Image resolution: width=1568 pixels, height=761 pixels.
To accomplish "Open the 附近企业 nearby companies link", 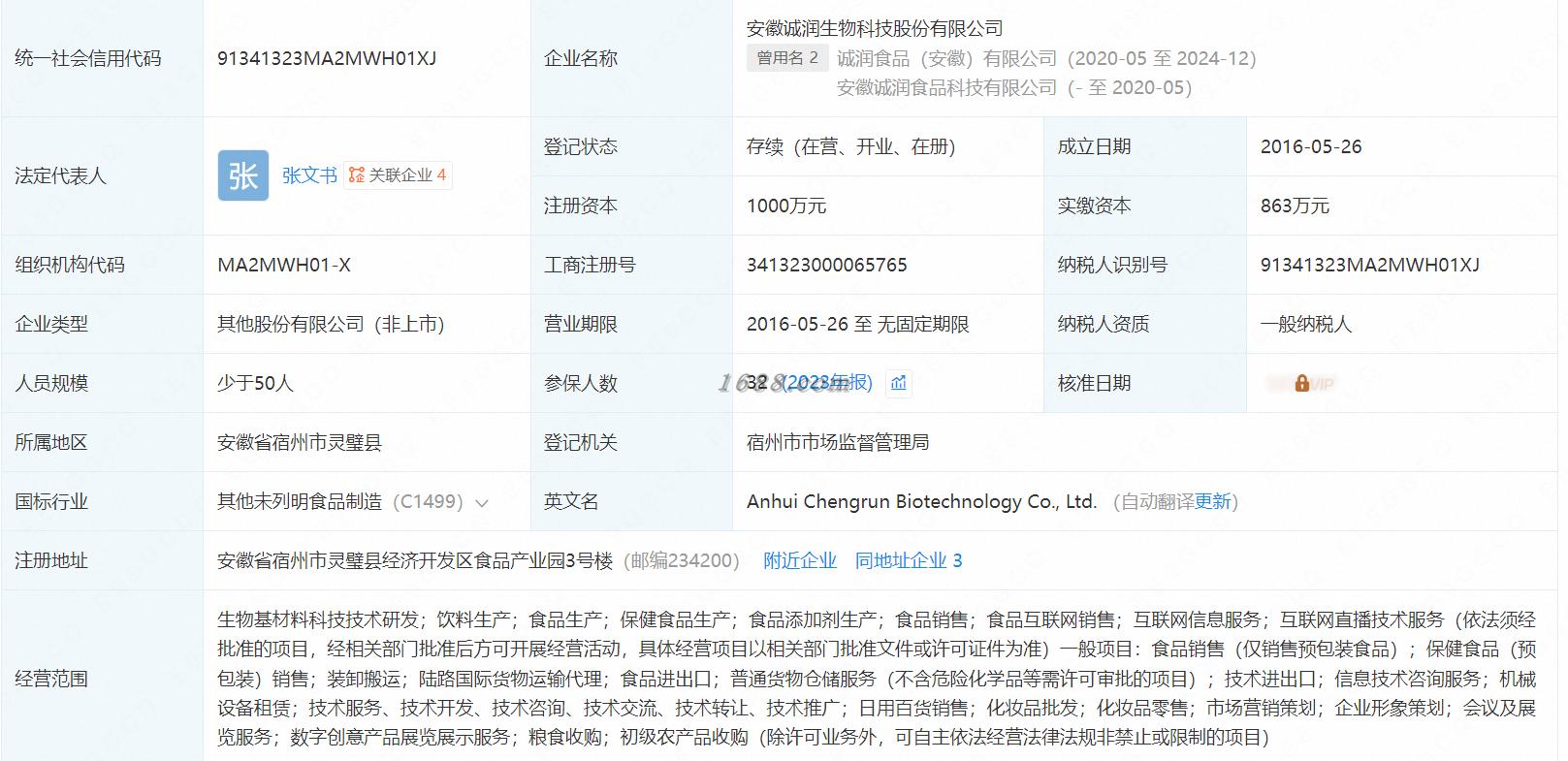I will coord(800,560).
